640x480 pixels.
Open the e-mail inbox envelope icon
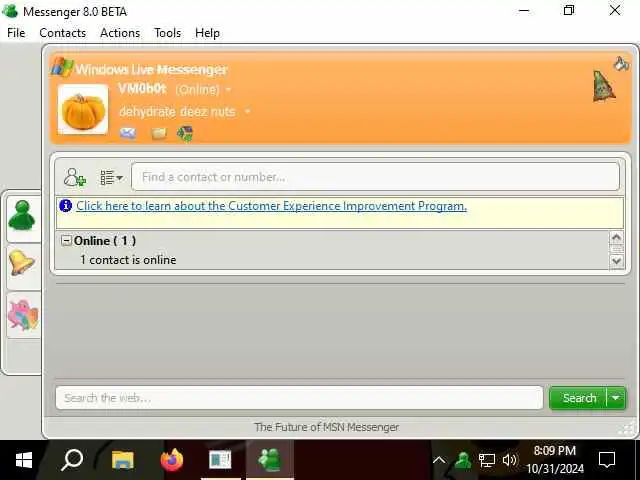128,133
